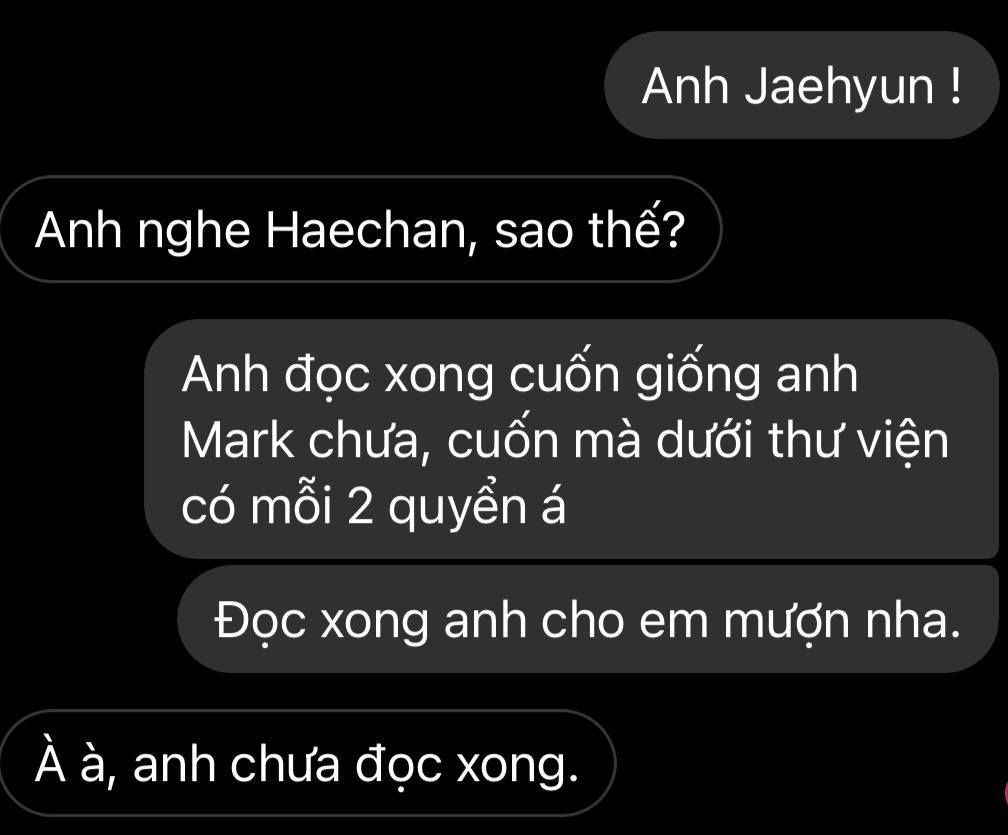
Task: Click the name 'Haechan' in the received reply
Action: click(368, 231)
